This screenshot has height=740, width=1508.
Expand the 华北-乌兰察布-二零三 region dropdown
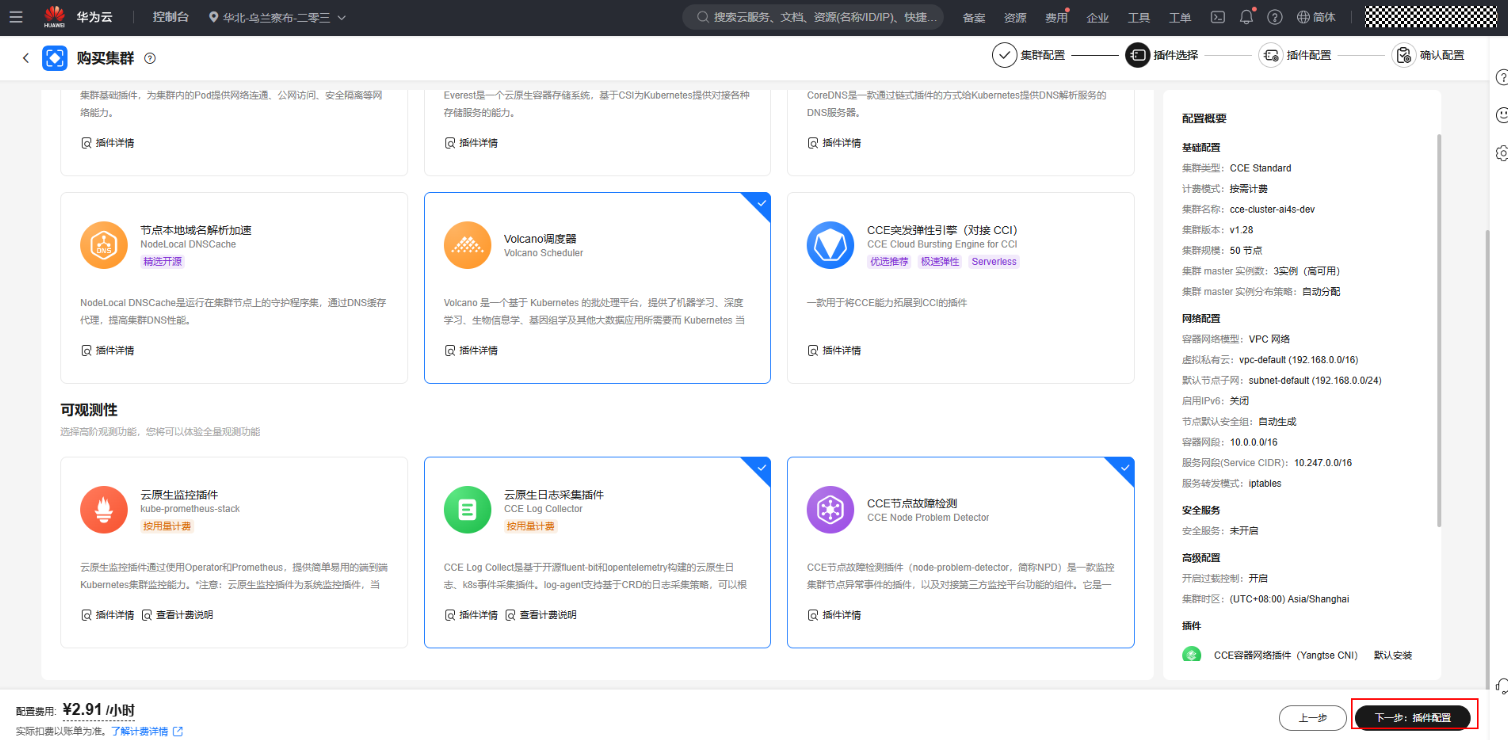[277, 17]
